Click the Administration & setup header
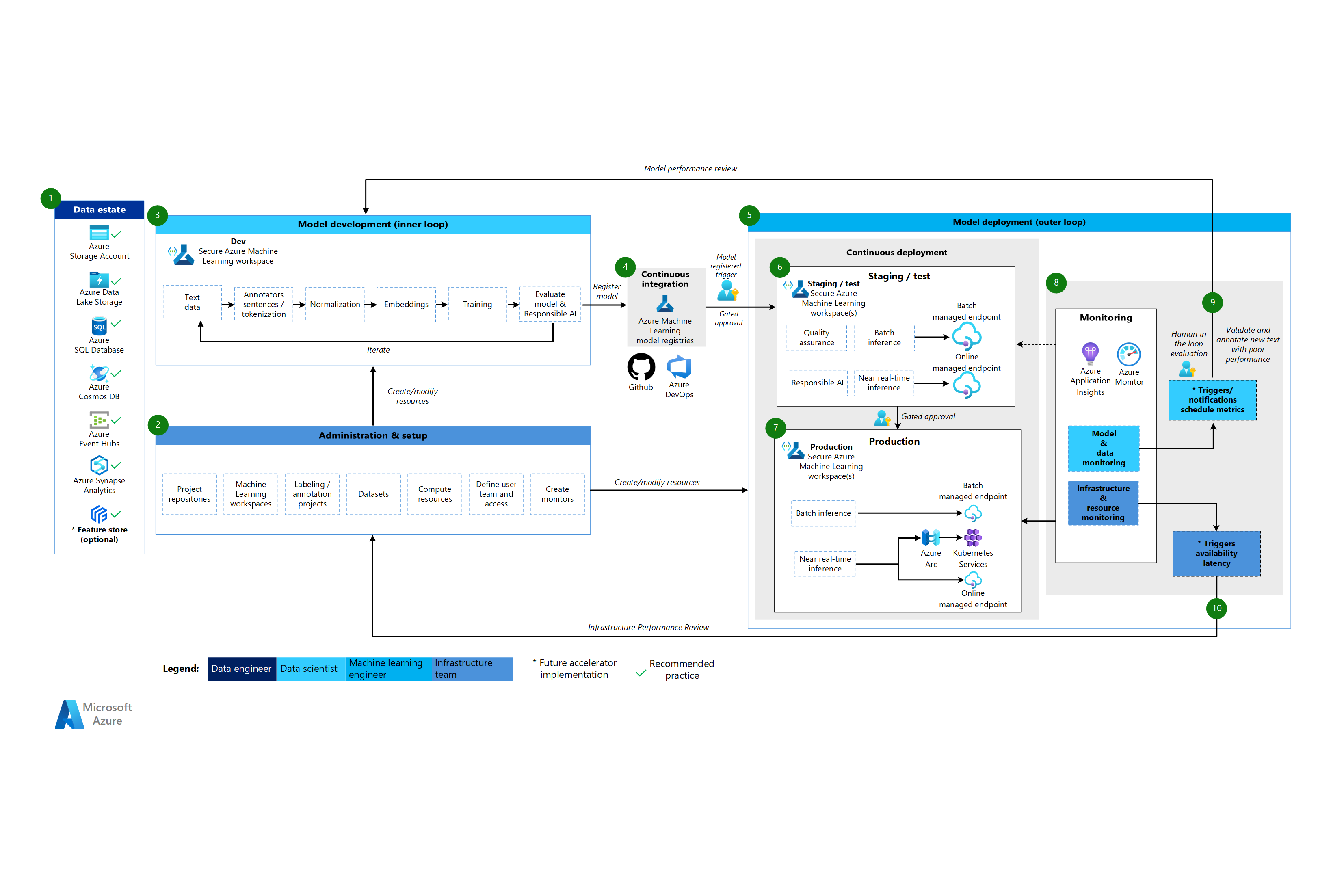This screenshot has width=1344, height=896. point(372,435)
